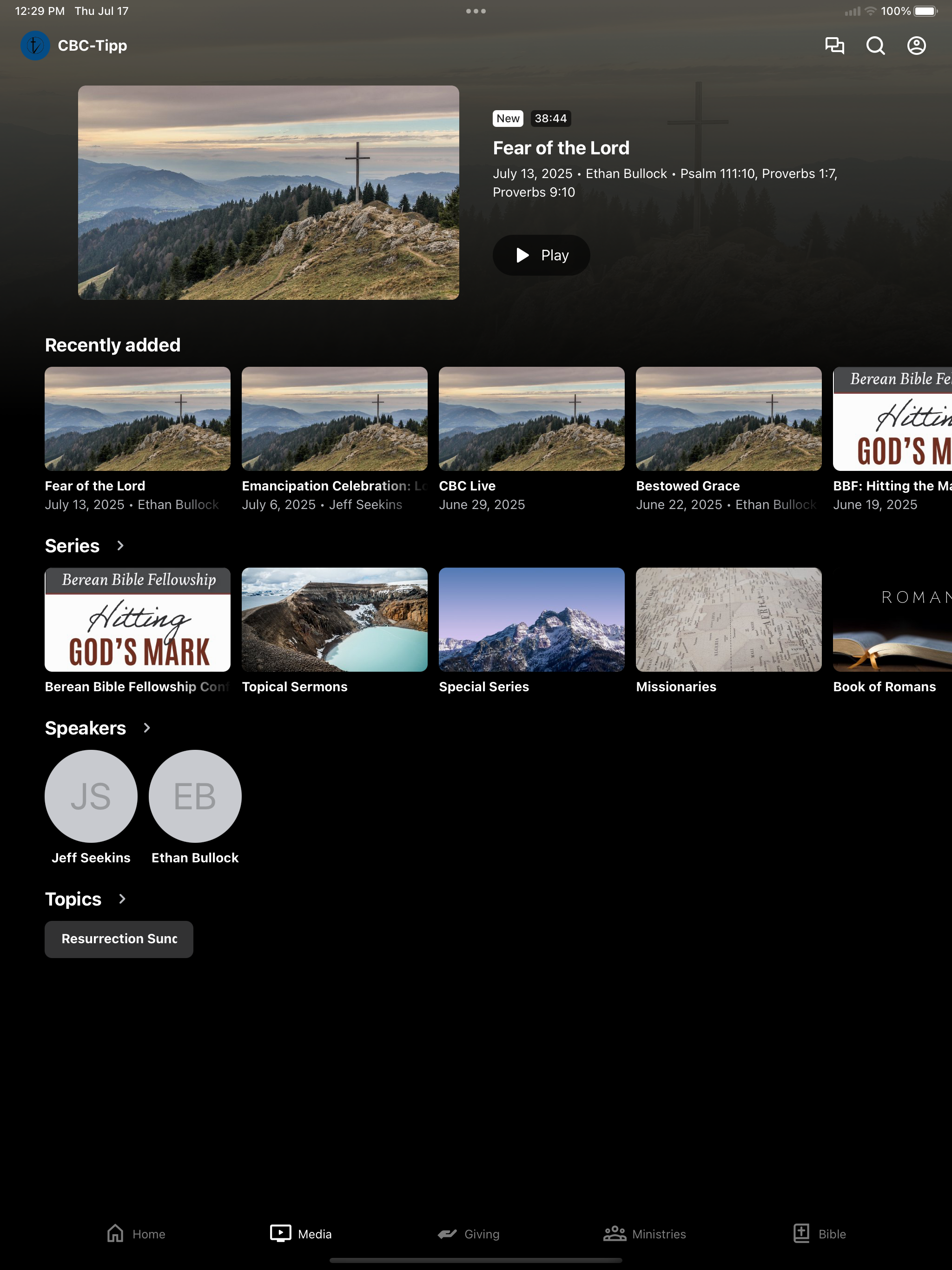The image size is (952, 1270).
Task: Switch to the Giving tab
Action: pos(468,1233)
